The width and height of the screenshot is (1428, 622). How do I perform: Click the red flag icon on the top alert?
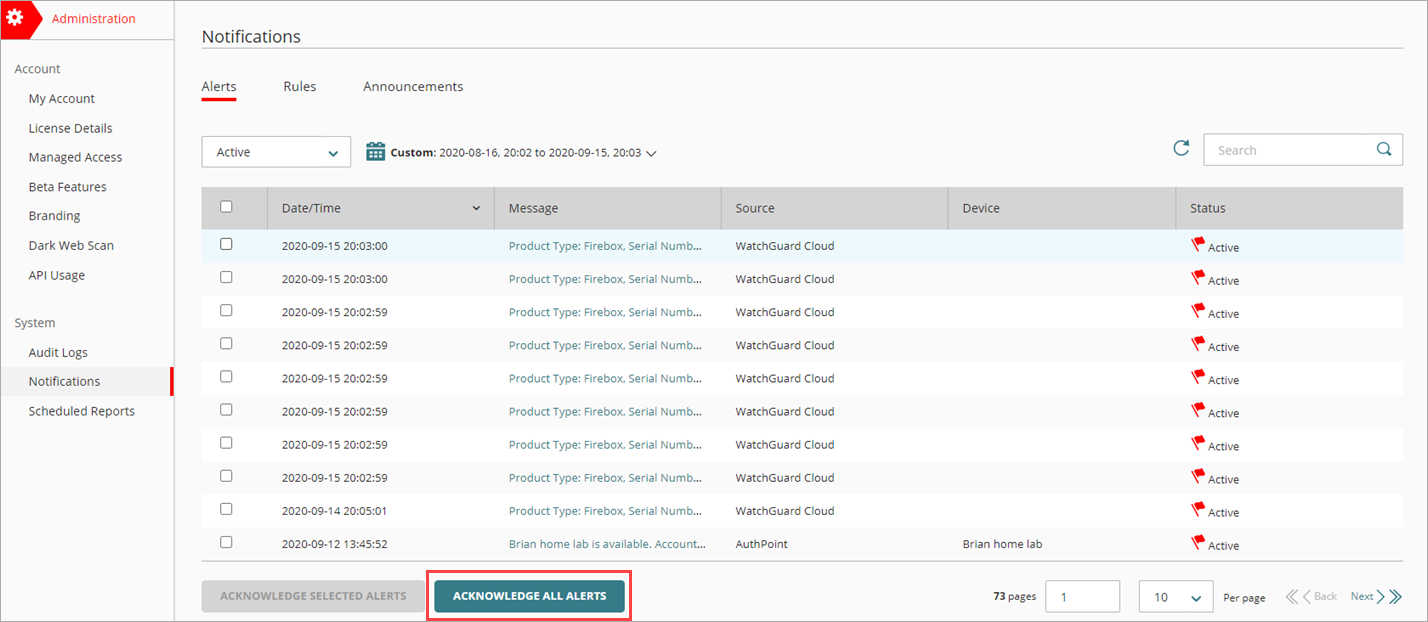(1198, 242)
